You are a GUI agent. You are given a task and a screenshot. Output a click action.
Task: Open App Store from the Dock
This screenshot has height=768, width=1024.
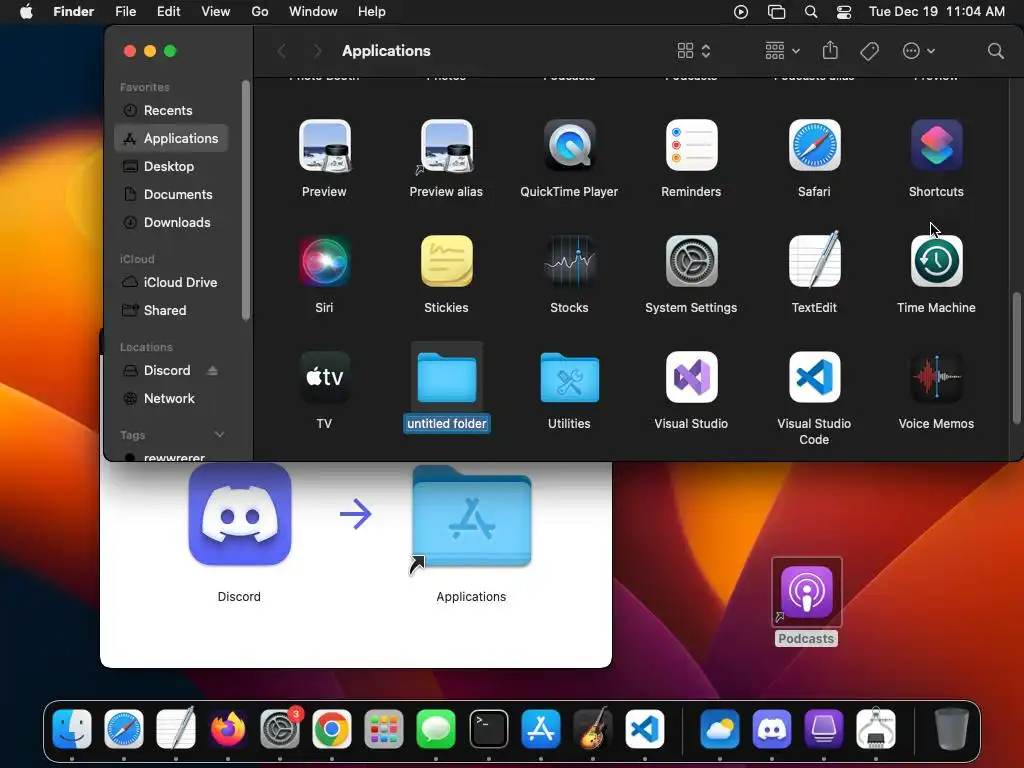(541, 729)
